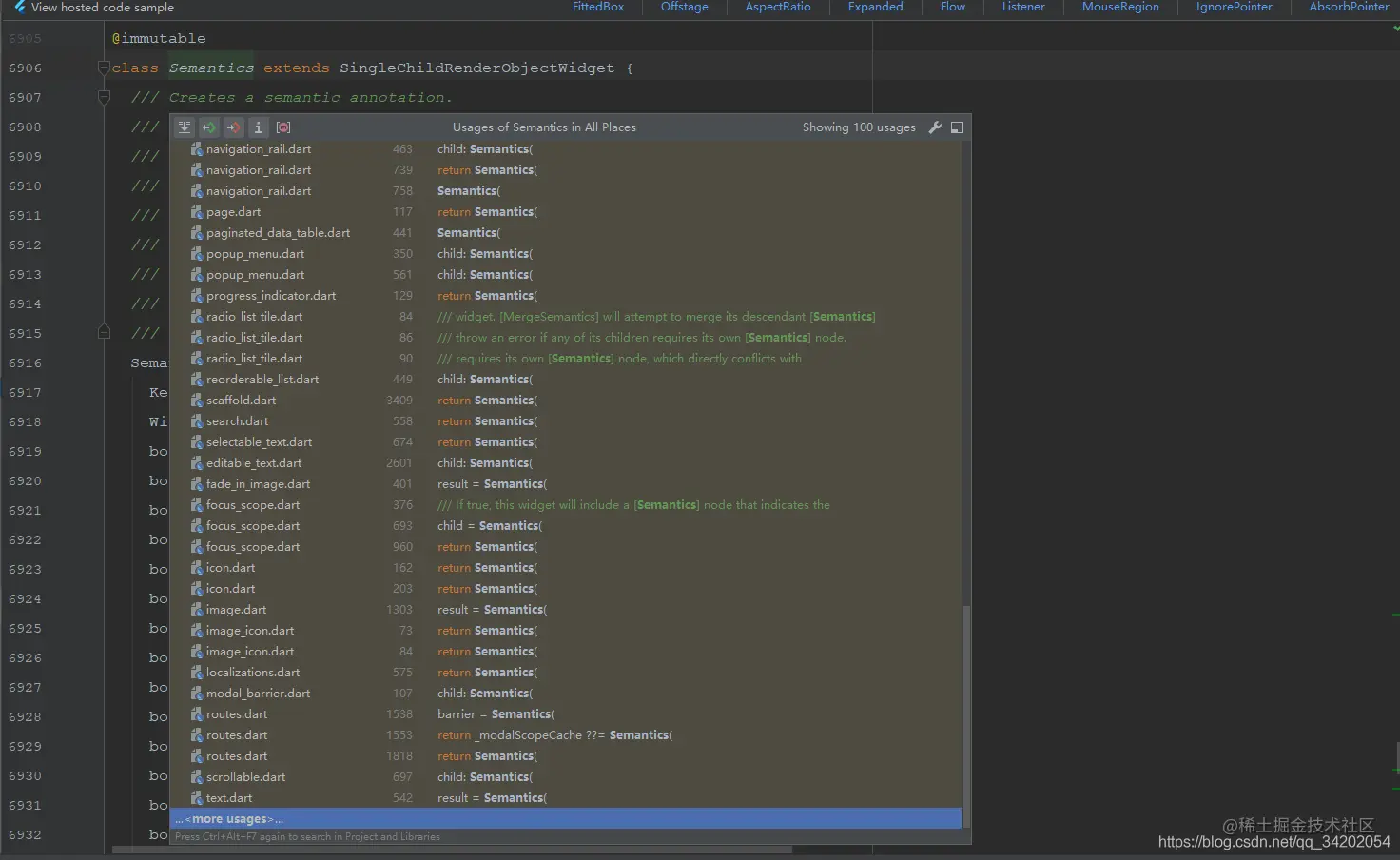Click the scaffold.dart file icon

[x=197, y=401]
